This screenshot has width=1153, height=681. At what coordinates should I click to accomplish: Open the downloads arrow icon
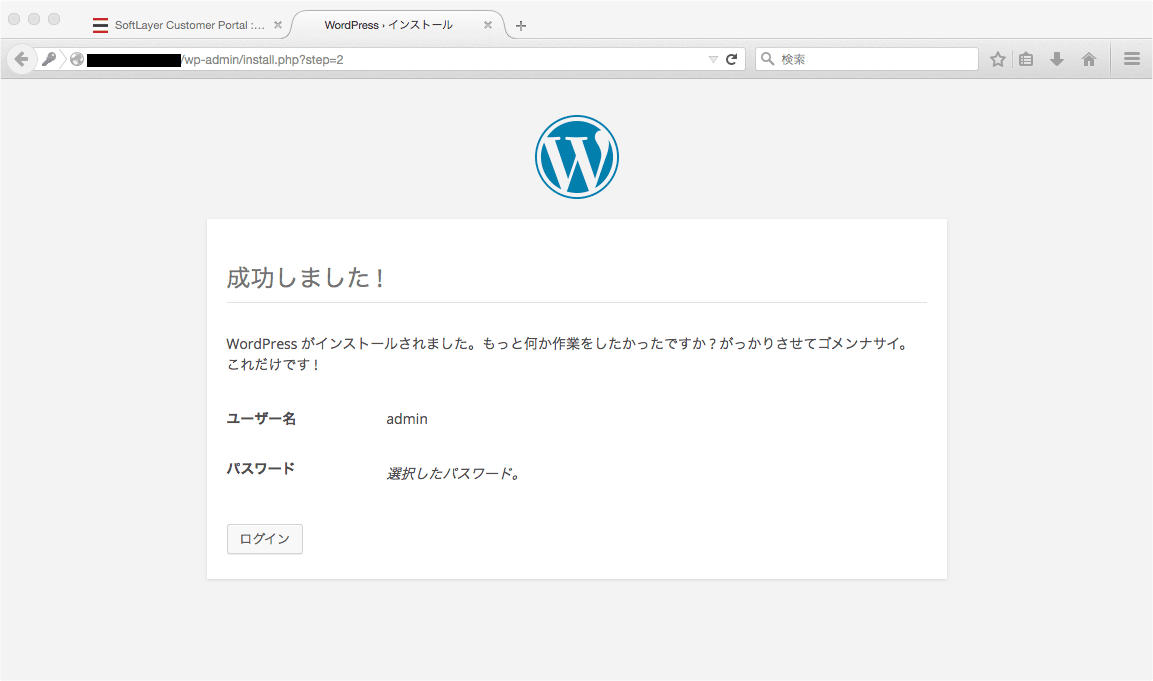click(1057, 60)
